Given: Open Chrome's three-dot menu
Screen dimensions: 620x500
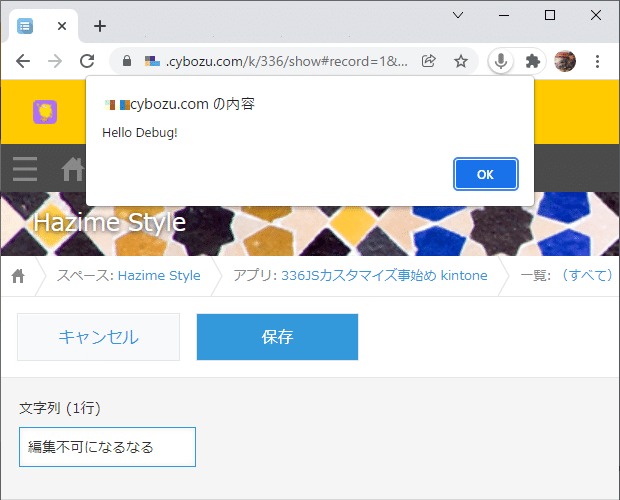Looking at the screenshot, I should coord(597,61).
